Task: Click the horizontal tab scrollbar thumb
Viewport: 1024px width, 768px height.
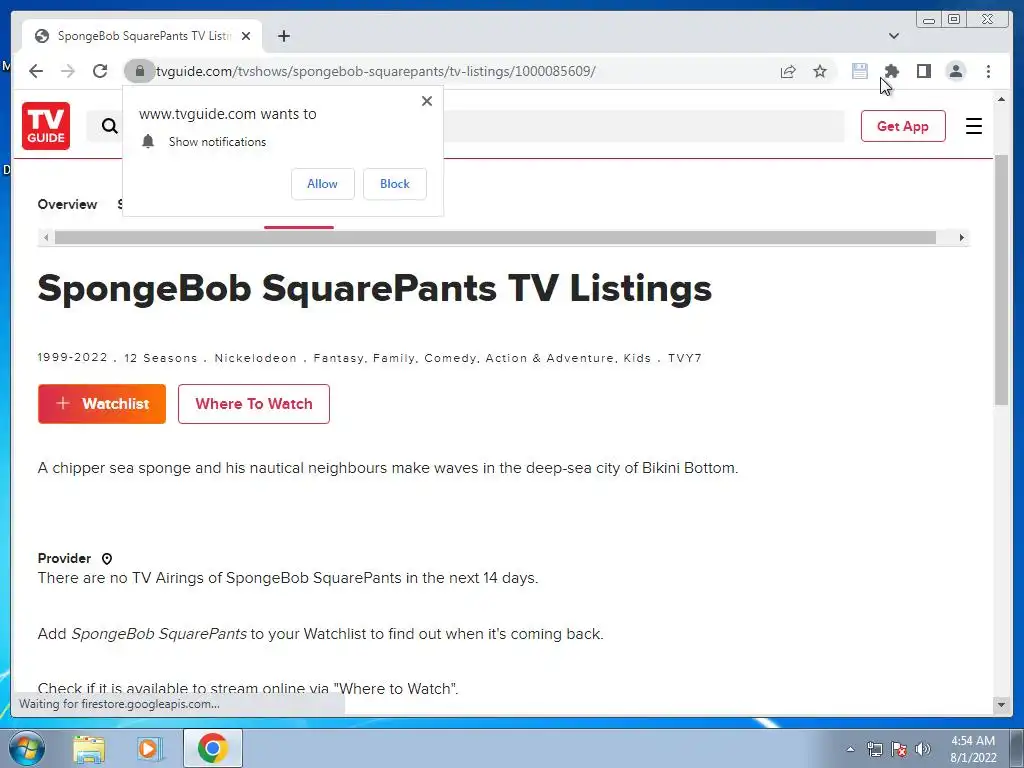Action: coord(495,238)
